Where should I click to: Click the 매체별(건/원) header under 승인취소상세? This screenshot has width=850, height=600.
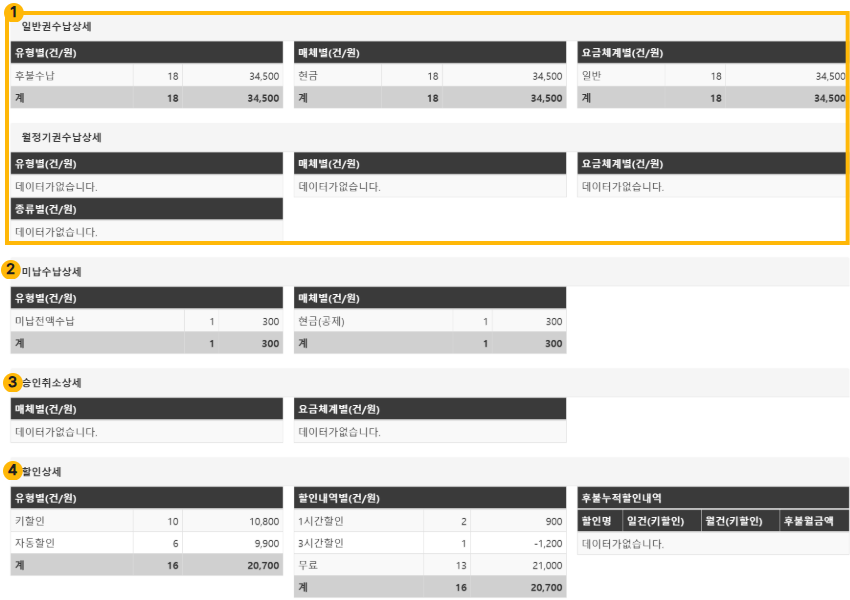(x=146, y=409)
